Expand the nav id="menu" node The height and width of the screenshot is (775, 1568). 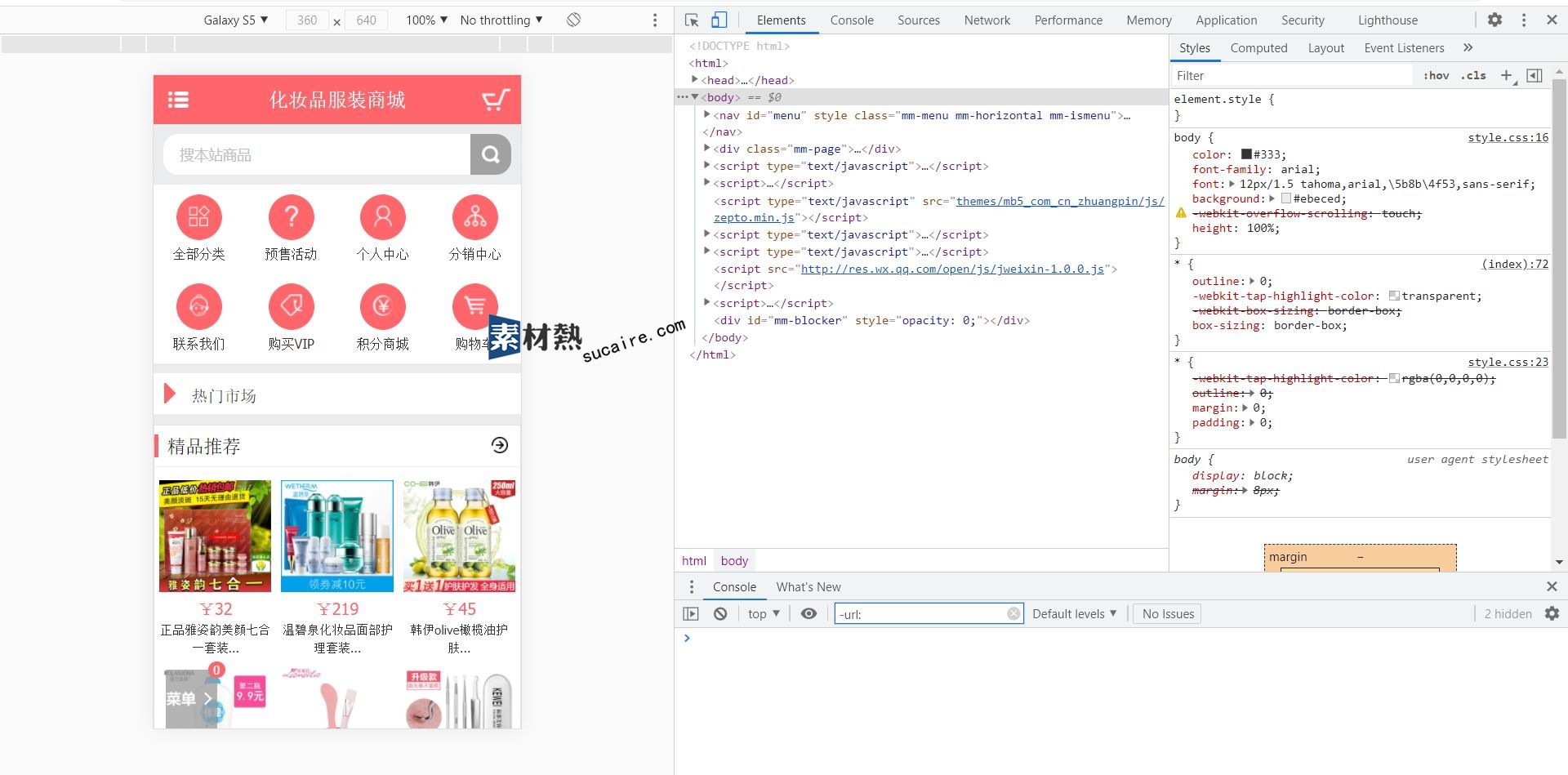click(707, 114)
